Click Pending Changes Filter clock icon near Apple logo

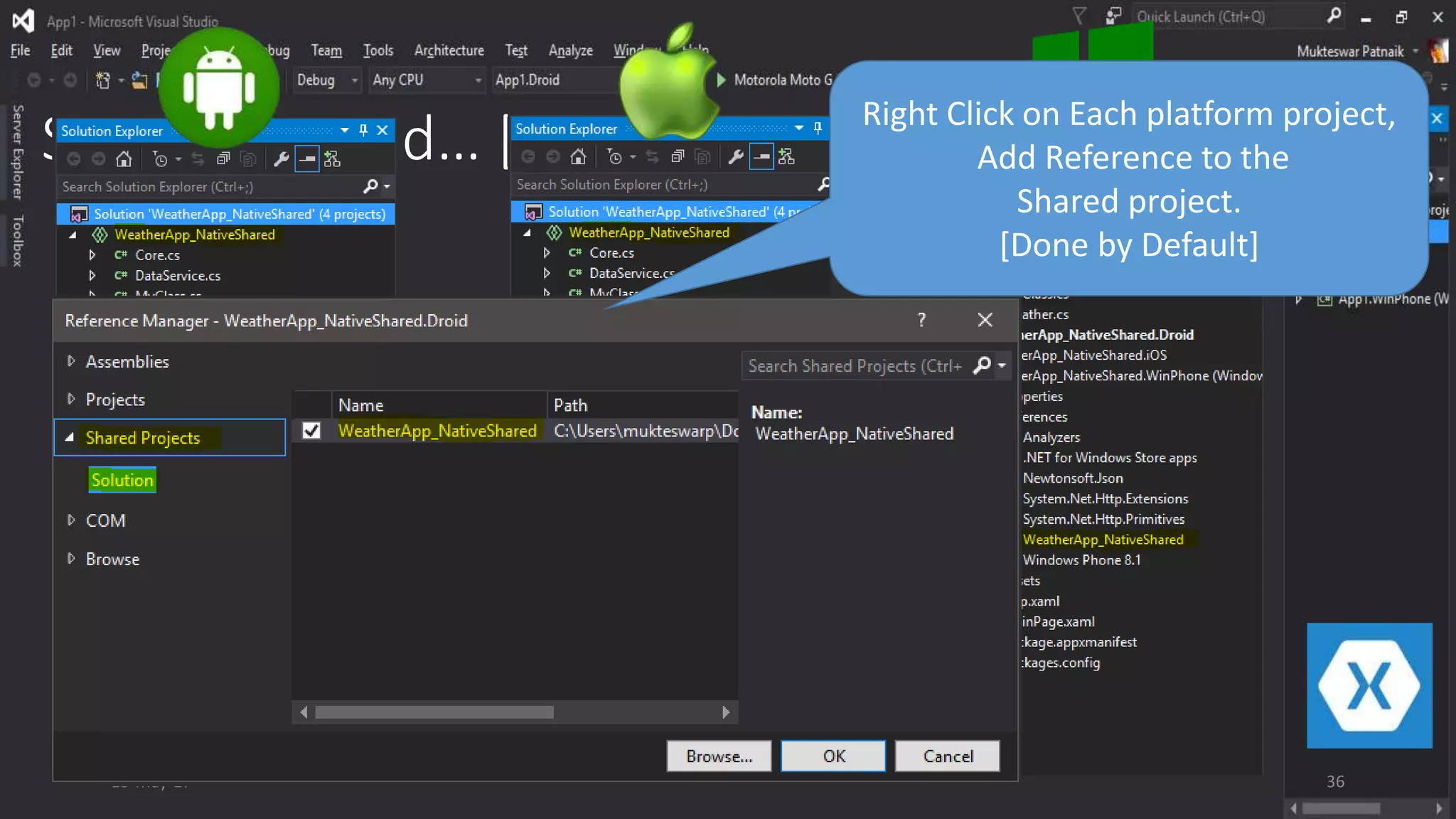(x=615, y=157)
